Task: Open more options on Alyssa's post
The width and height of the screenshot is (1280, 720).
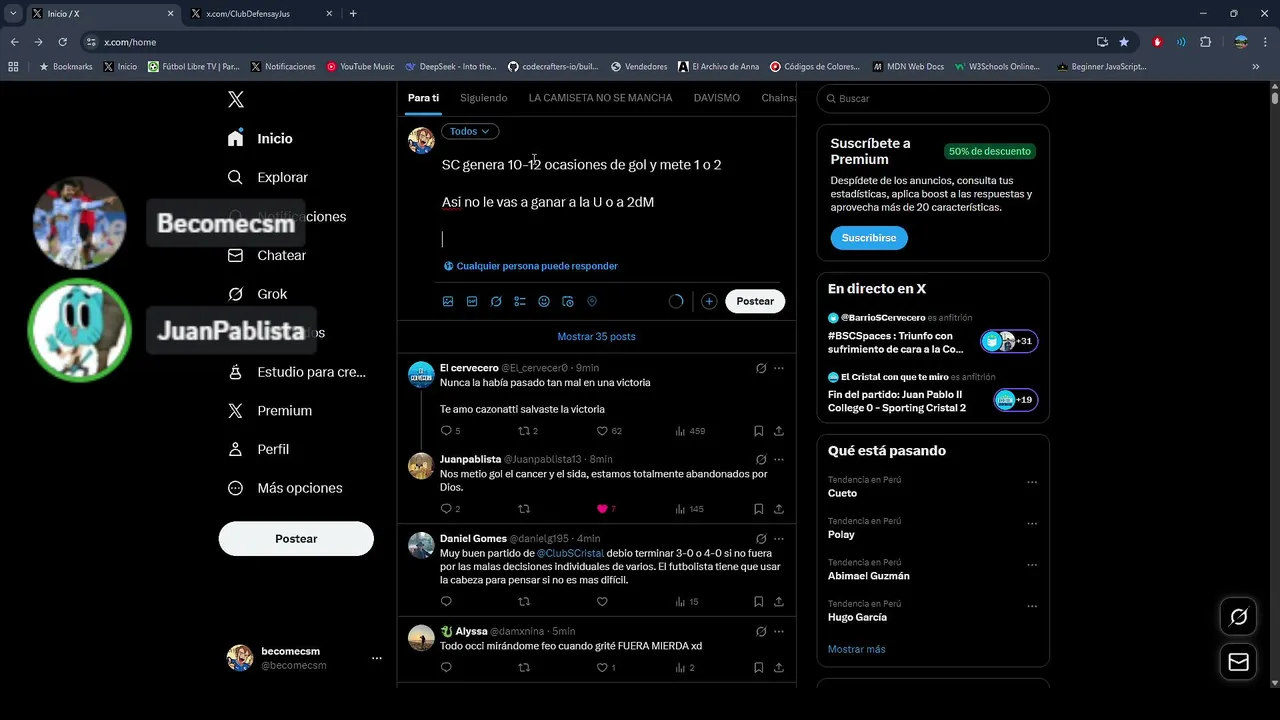Action: click(779, 632)
